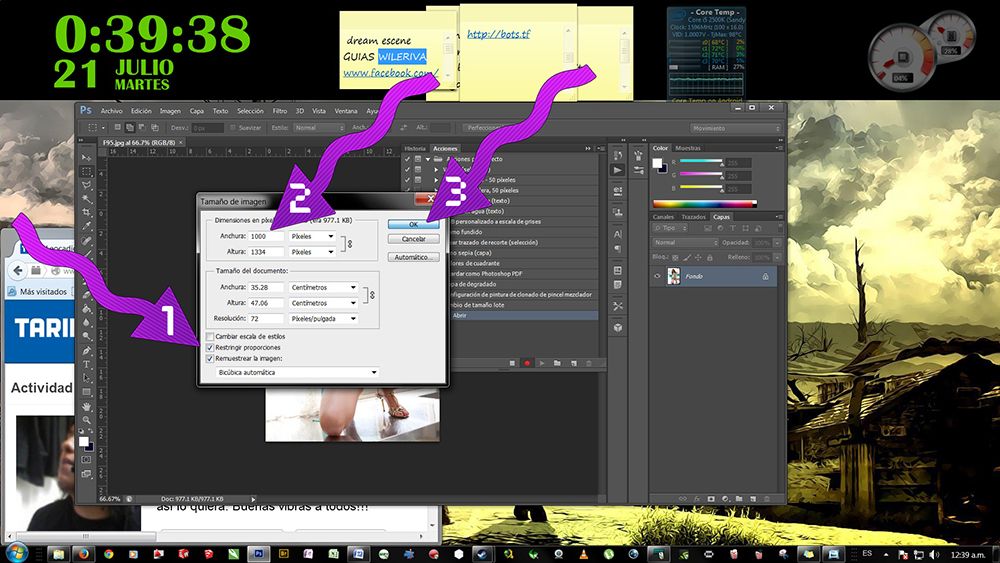1000x563 pixels.
Task: Toggle Quick Mask mode icon
Action: coord(87,460)
